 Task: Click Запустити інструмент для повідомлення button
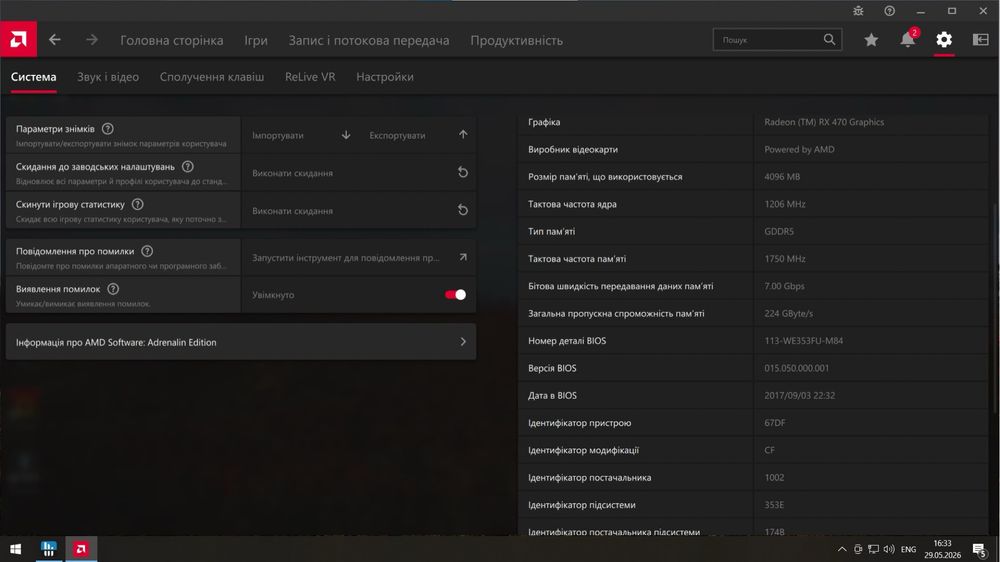pyautogui.click(x=358, y=258)
